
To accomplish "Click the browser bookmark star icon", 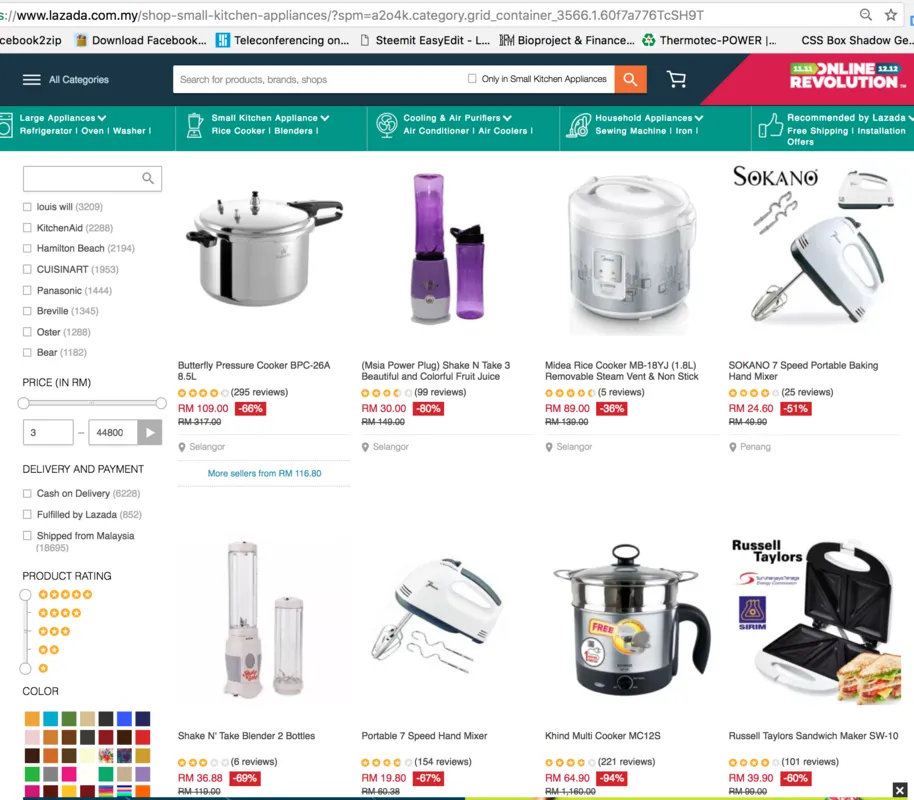I will [891, 15].
